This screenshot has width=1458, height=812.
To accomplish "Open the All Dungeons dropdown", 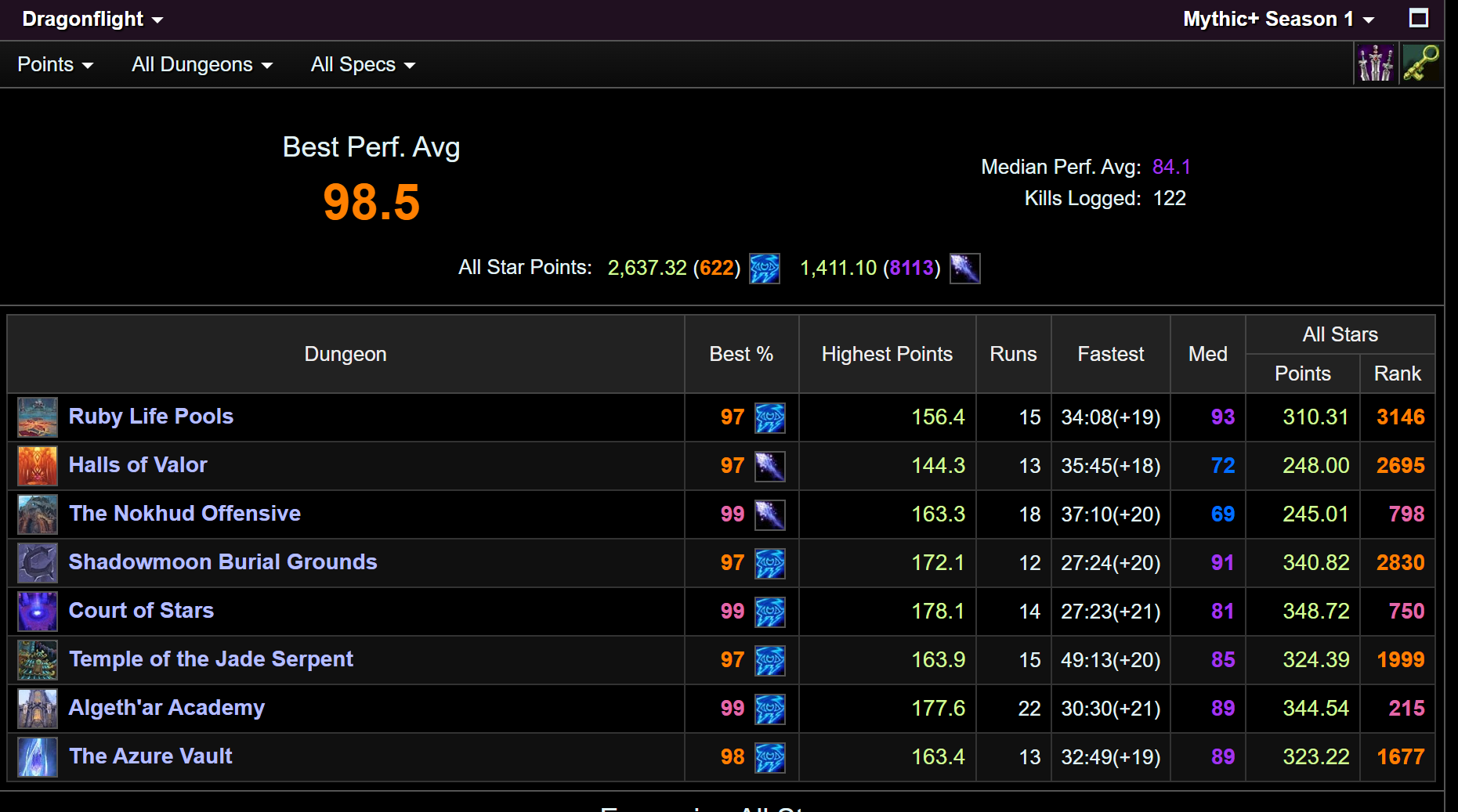I will tap(201, 64).
